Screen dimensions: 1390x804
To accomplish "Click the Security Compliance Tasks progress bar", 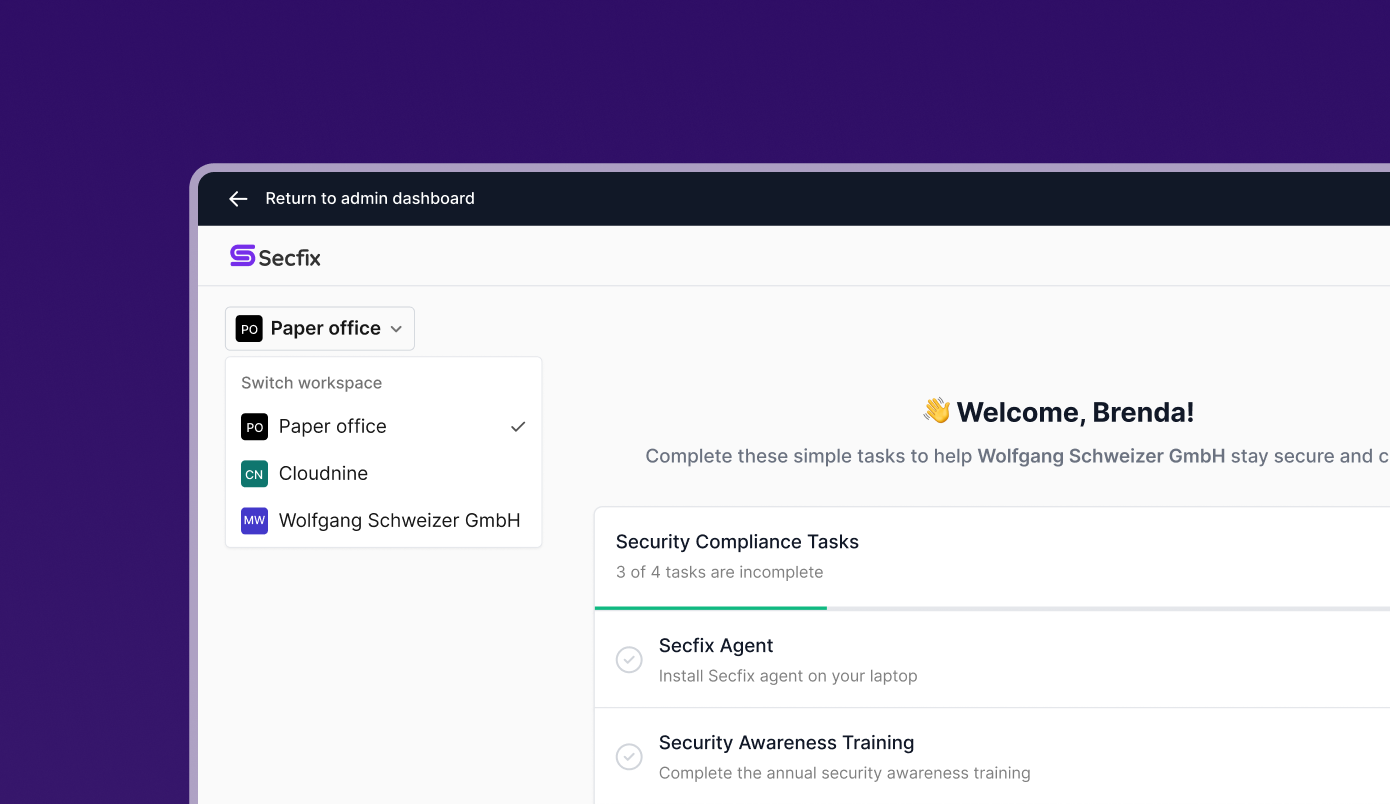I will 992,608.
